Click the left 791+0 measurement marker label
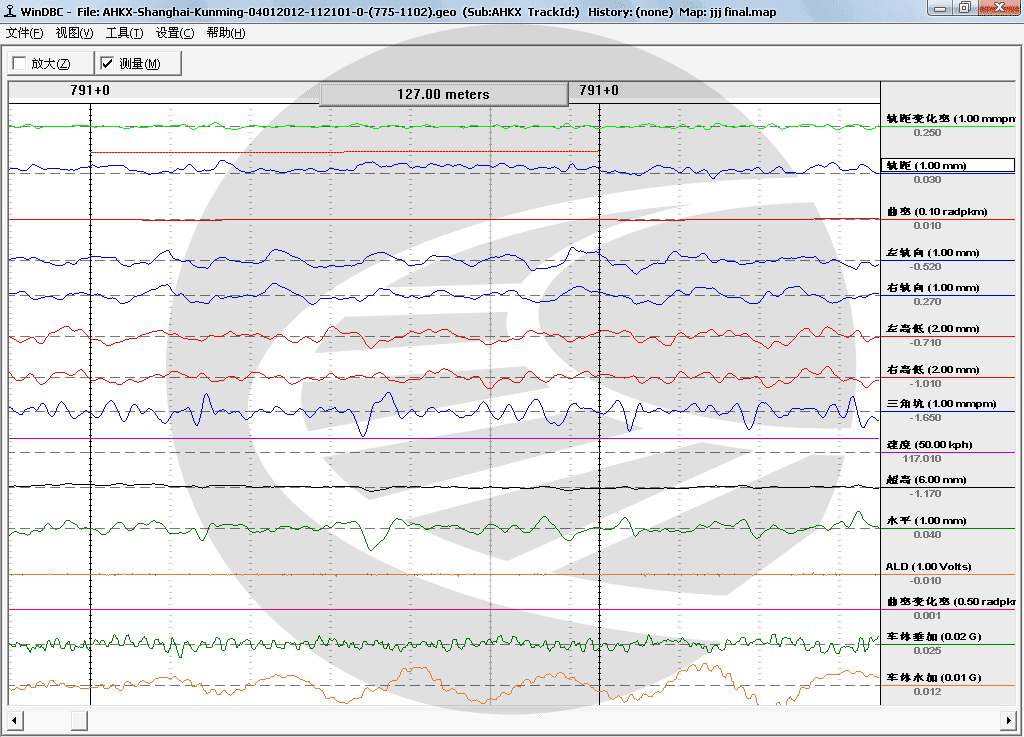This screenshot has width=1024, height=737. tap(89, 90)
